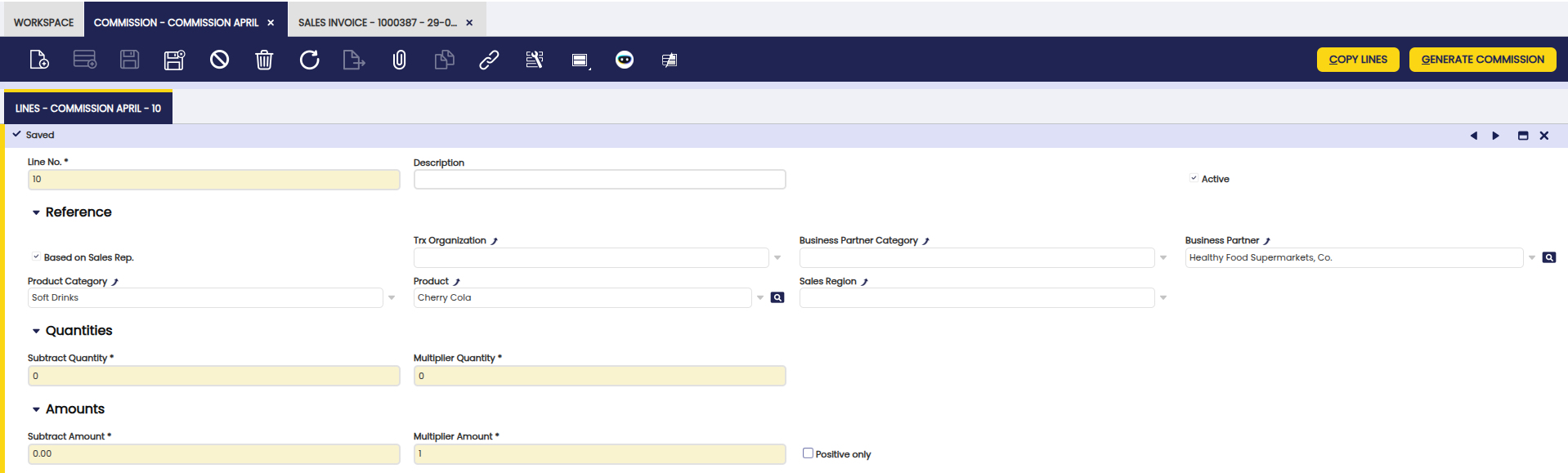The image size is (1568, 473).
Task: Enable the Positive only checkbox
Action: tap(808, 453)
